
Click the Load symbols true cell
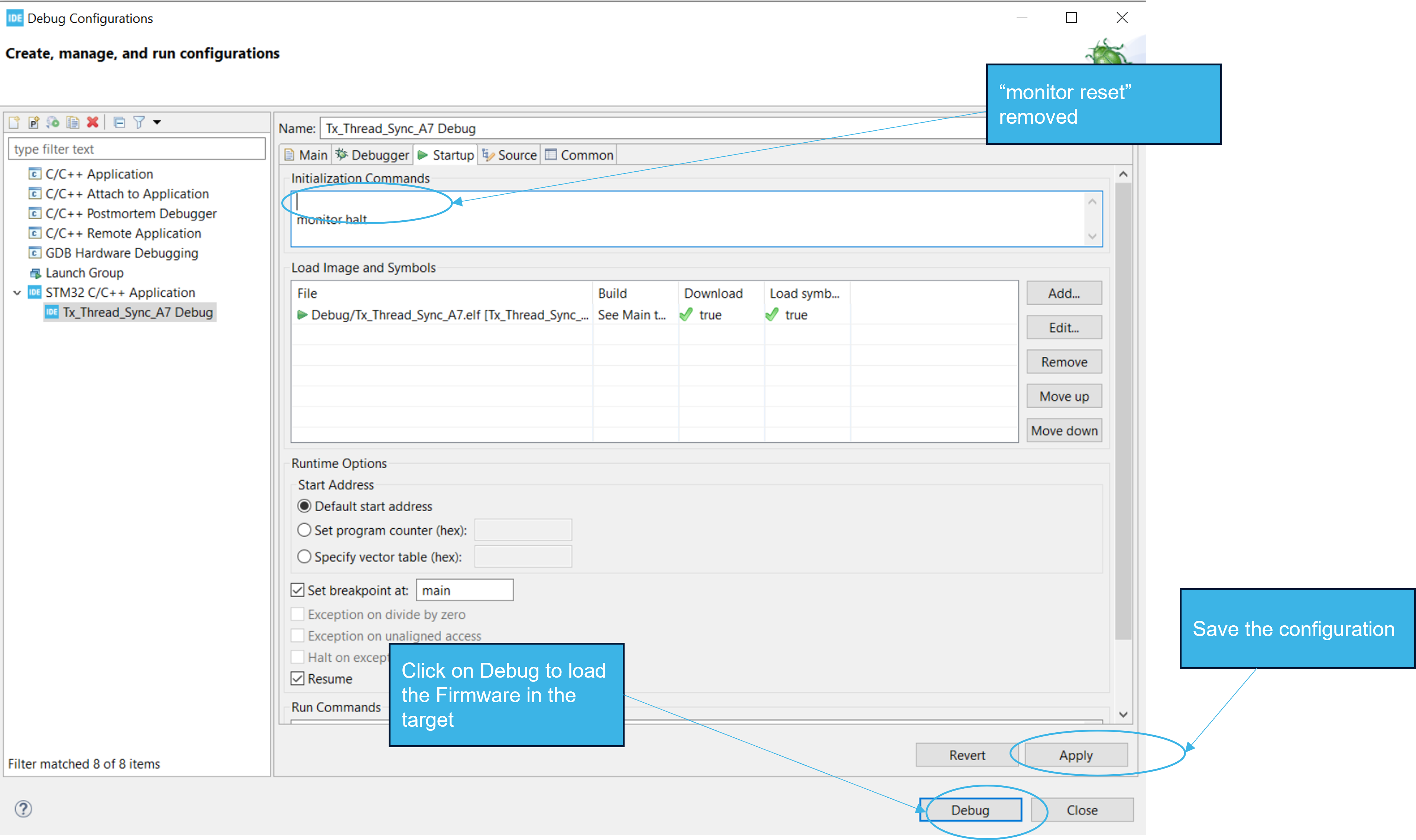pos(807,315)
